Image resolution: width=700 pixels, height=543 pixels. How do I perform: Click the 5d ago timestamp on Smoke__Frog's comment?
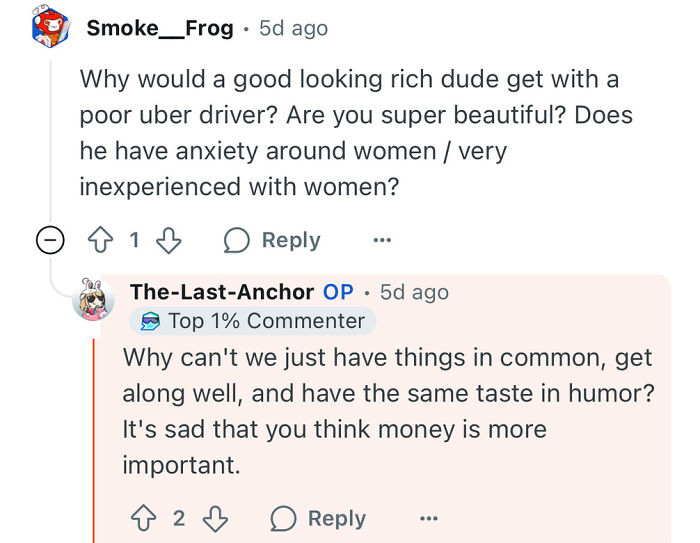(293, 28)
